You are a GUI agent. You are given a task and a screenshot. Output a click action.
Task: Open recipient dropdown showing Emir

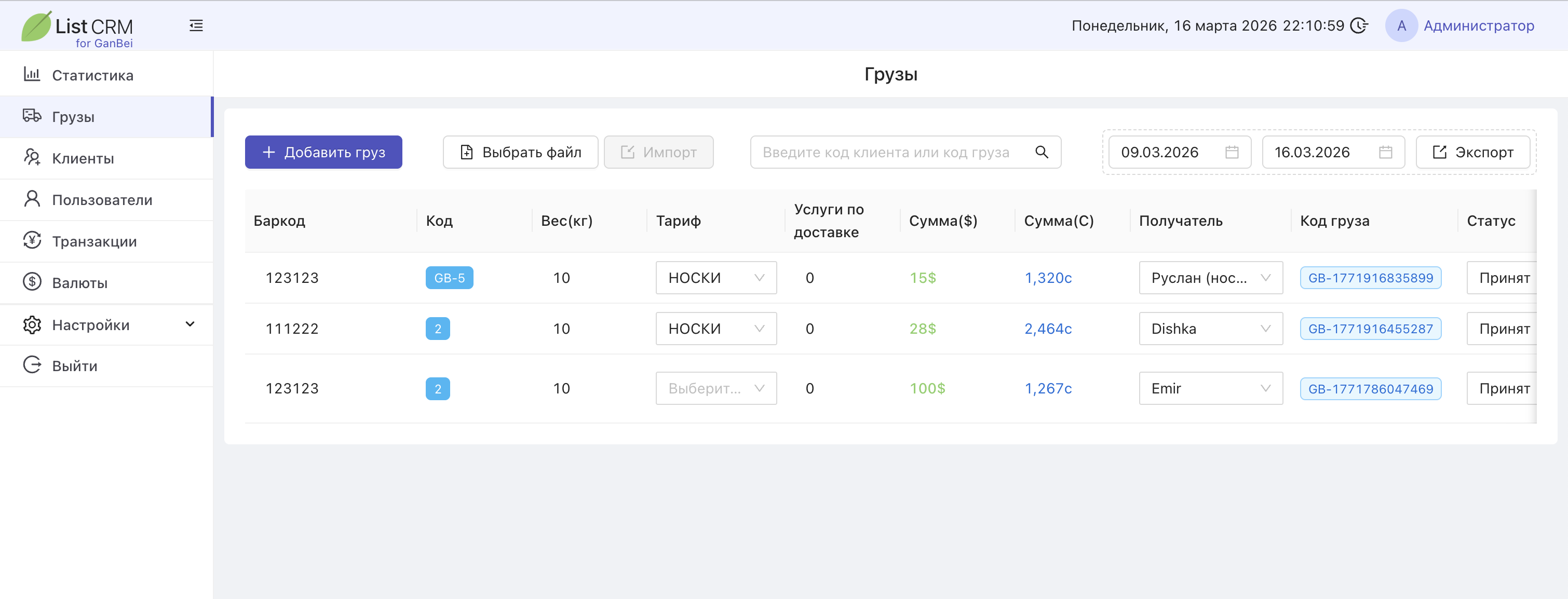tap(1210, 388)
